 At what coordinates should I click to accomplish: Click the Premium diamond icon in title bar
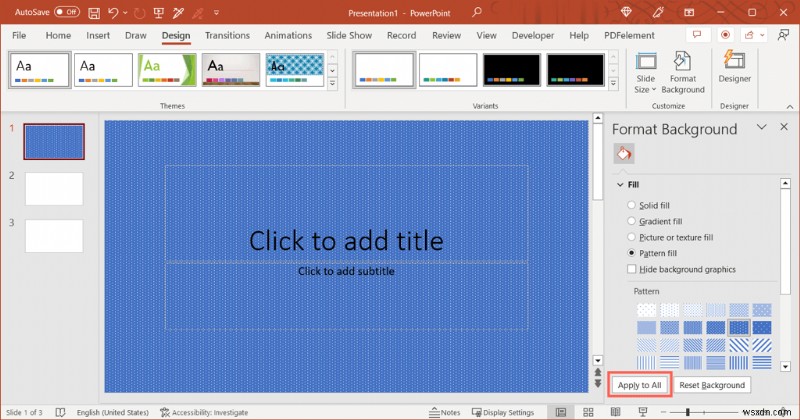(627, 12)
